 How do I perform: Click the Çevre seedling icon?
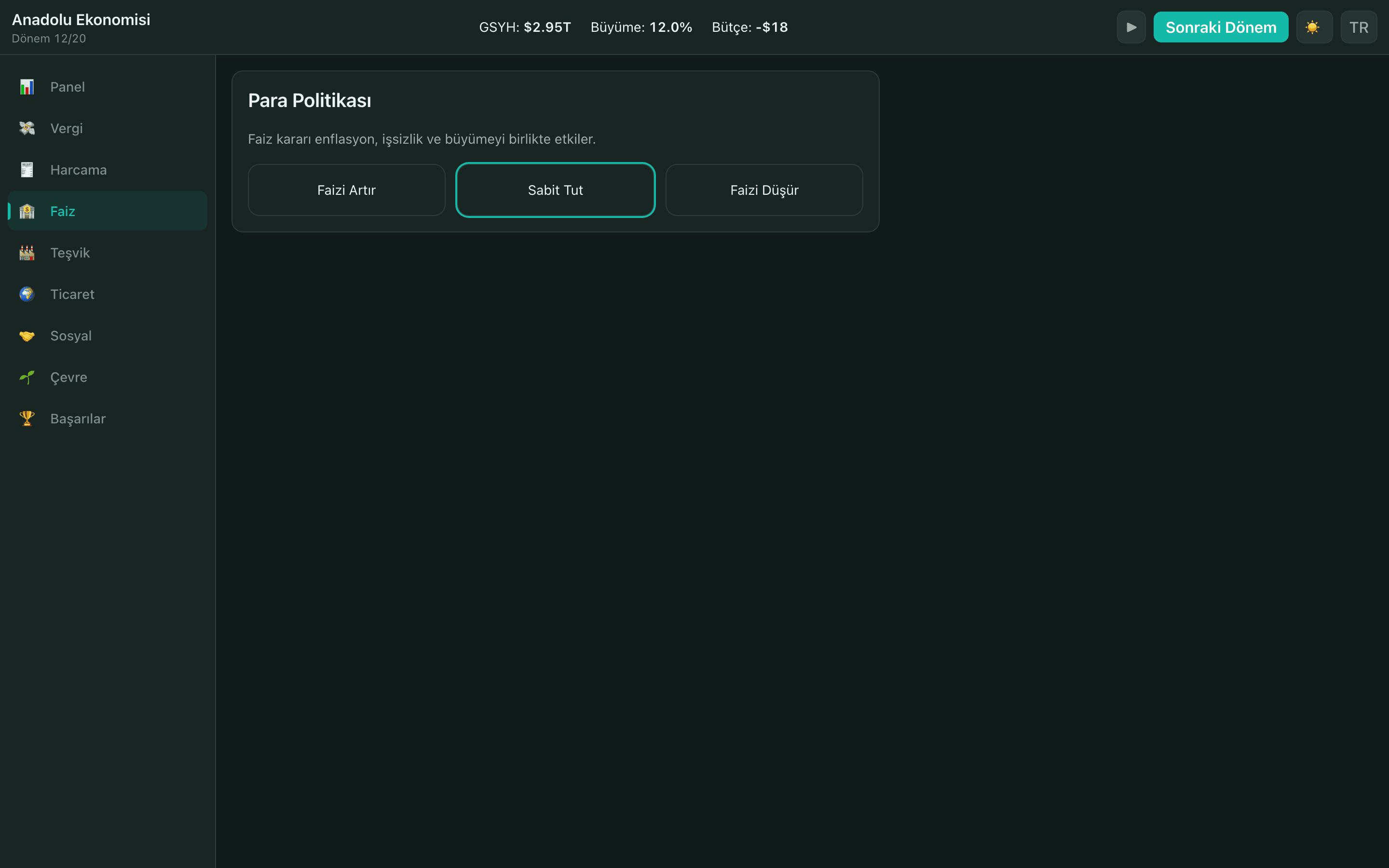click(x=27, y=377)
